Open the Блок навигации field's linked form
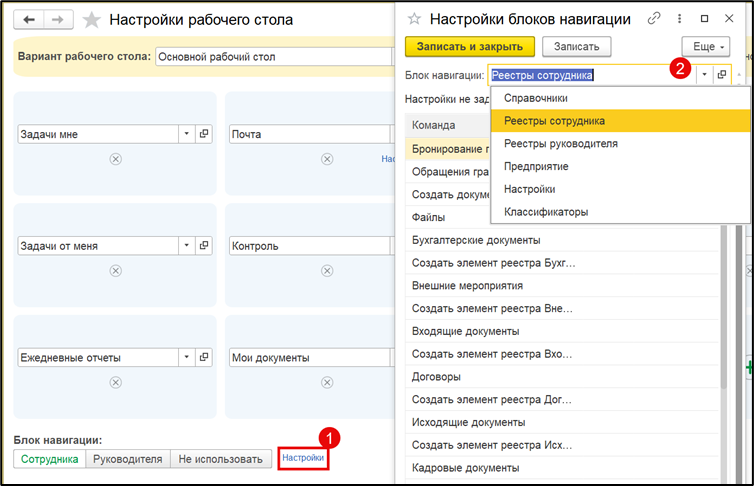 click(722, 75)
